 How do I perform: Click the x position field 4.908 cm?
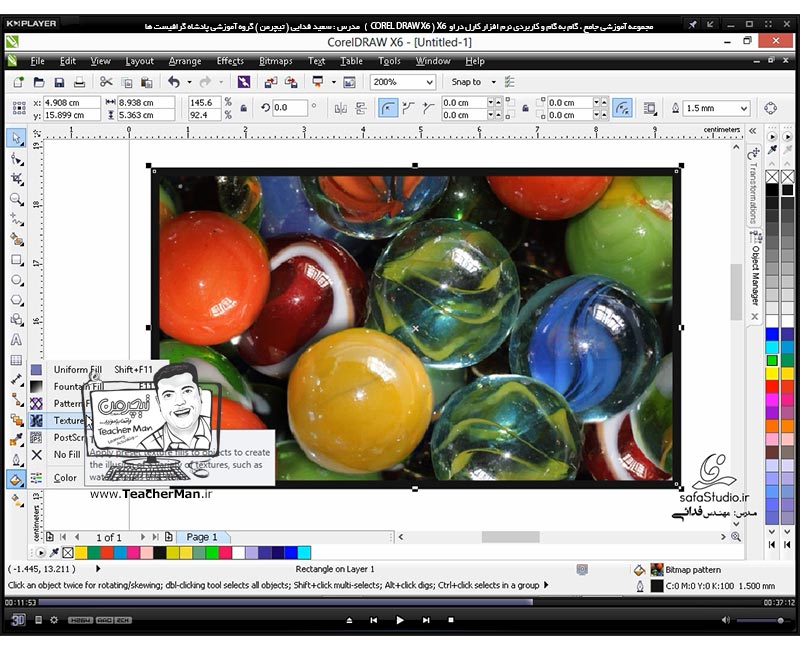71,103
